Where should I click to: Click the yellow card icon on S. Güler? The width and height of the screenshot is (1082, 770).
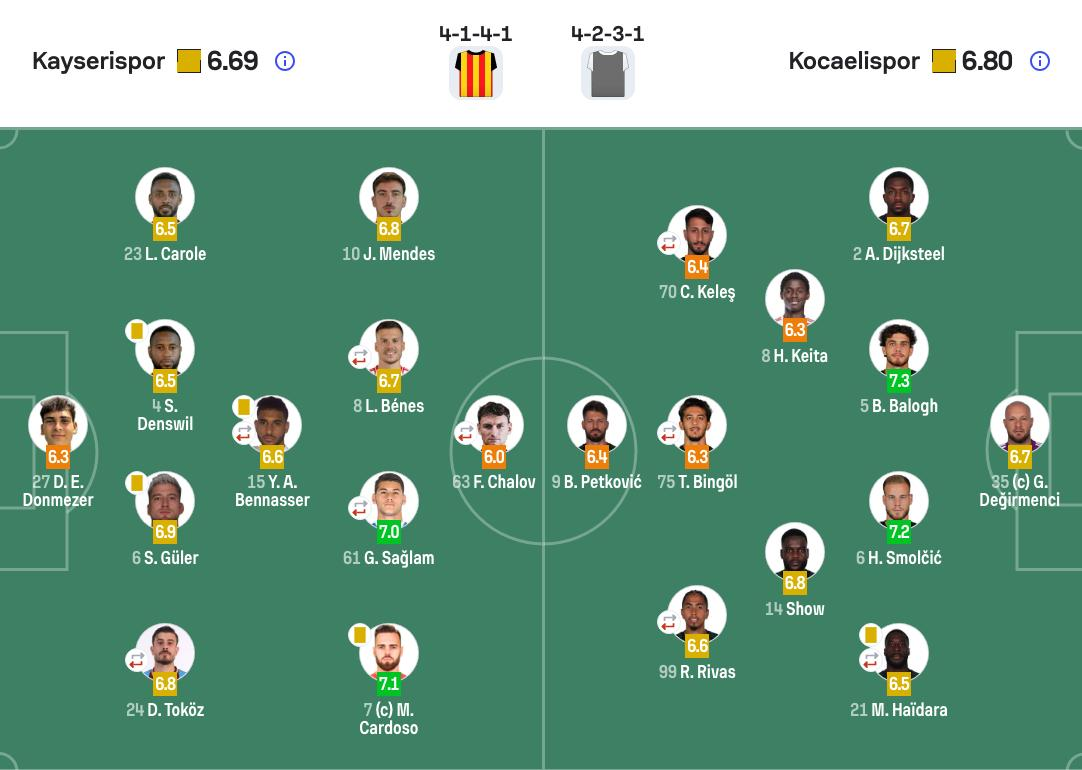[x=137, y=483]
